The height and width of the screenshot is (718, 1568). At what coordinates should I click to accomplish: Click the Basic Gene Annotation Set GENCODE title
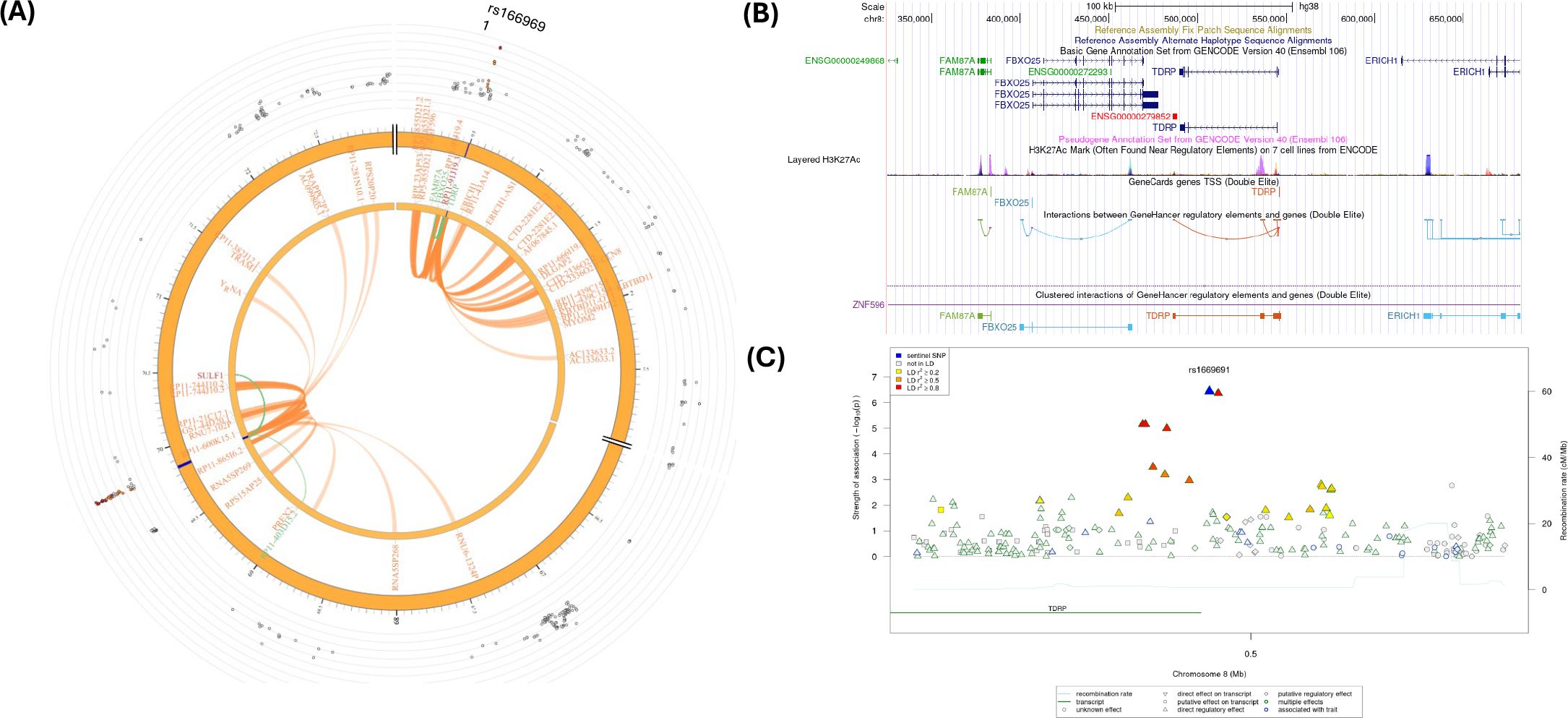[1203, 51]
